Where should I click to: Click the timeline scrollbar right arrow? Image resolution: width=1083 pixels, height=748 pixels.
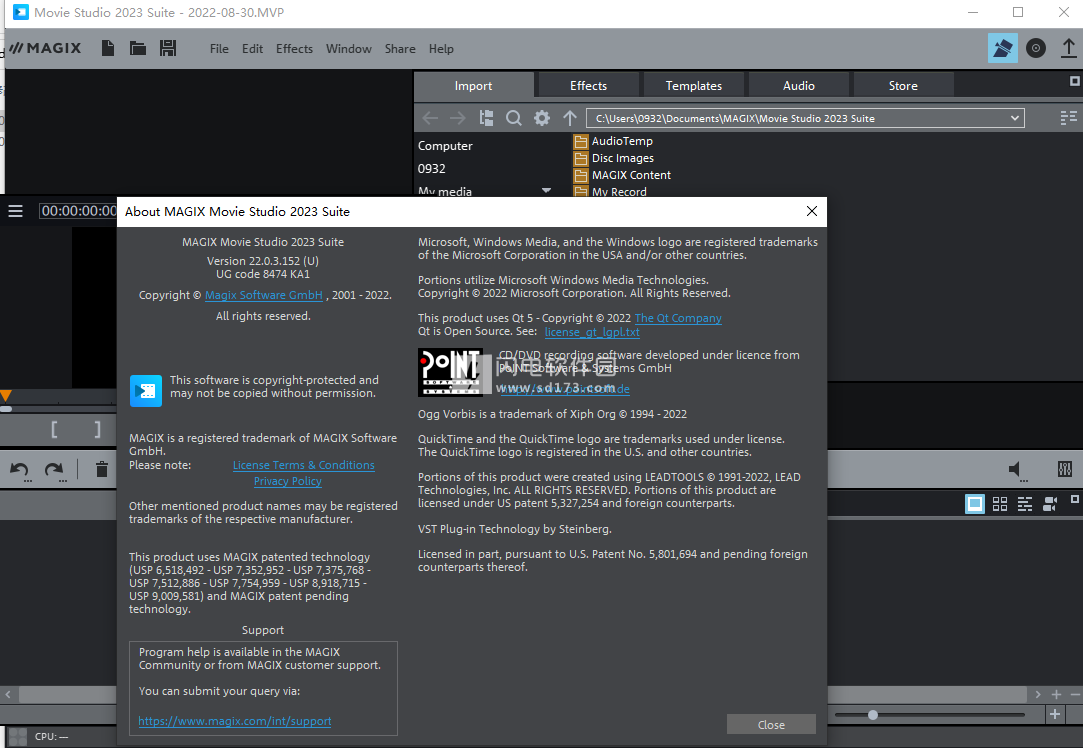1037,695
